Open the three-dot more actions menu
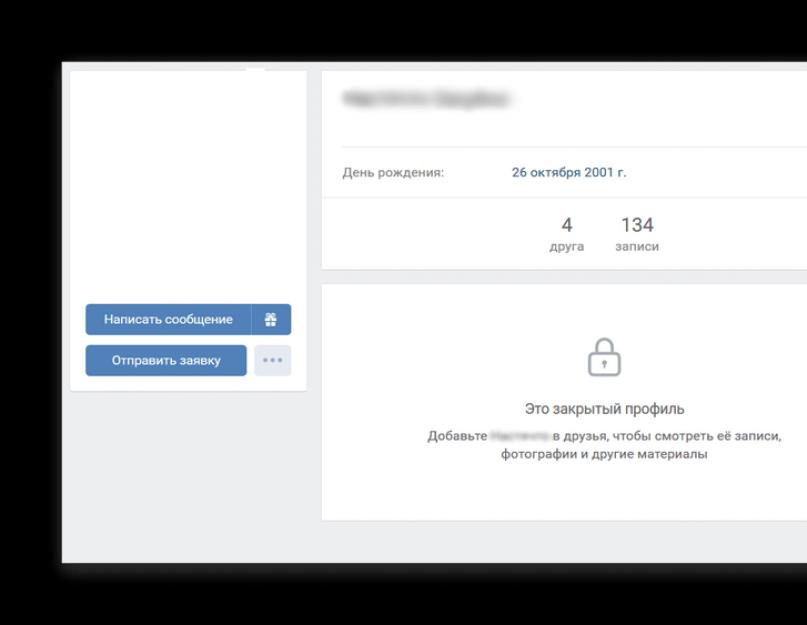 272,360
